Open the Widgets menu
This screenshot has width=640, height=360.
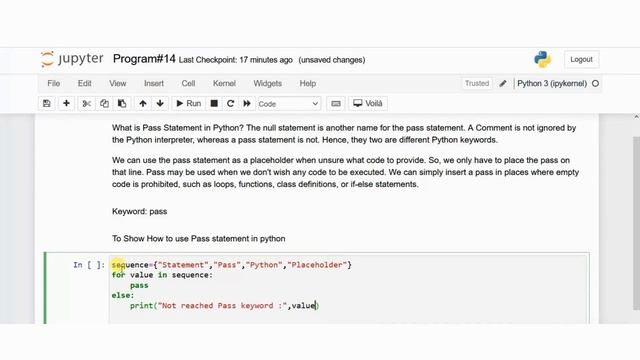coord(267,83)
